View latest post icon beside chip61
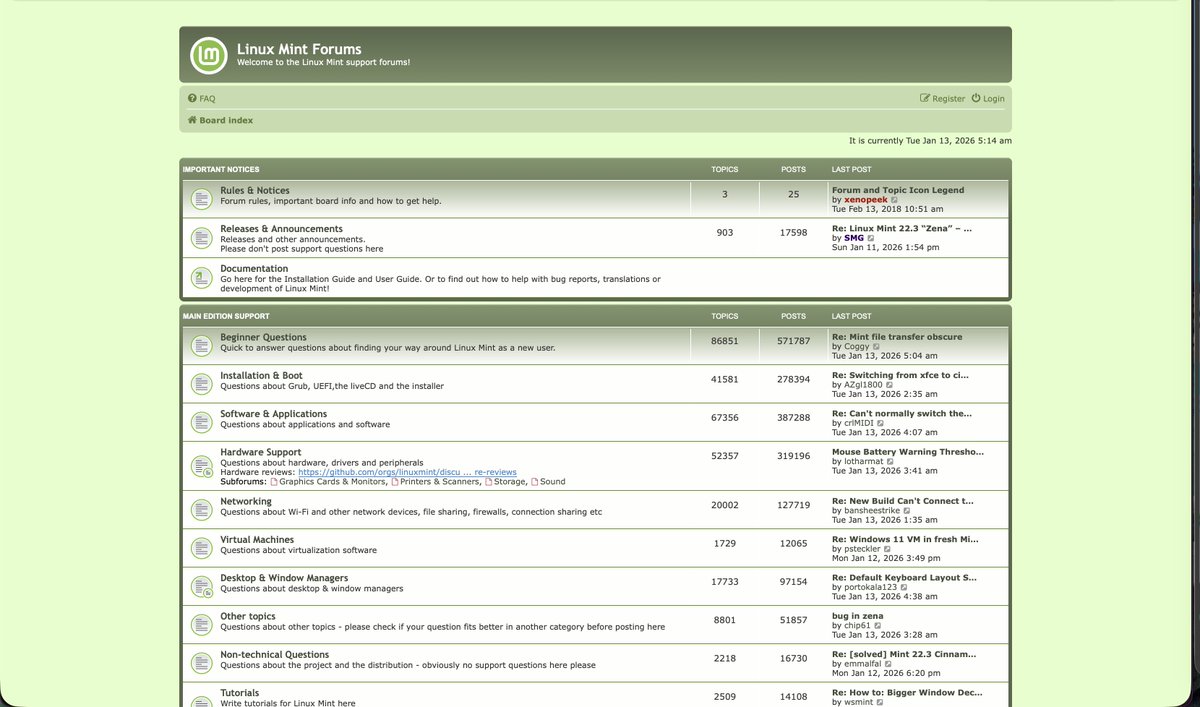This screenshot has width=1200, height=707. coord(878,626)
